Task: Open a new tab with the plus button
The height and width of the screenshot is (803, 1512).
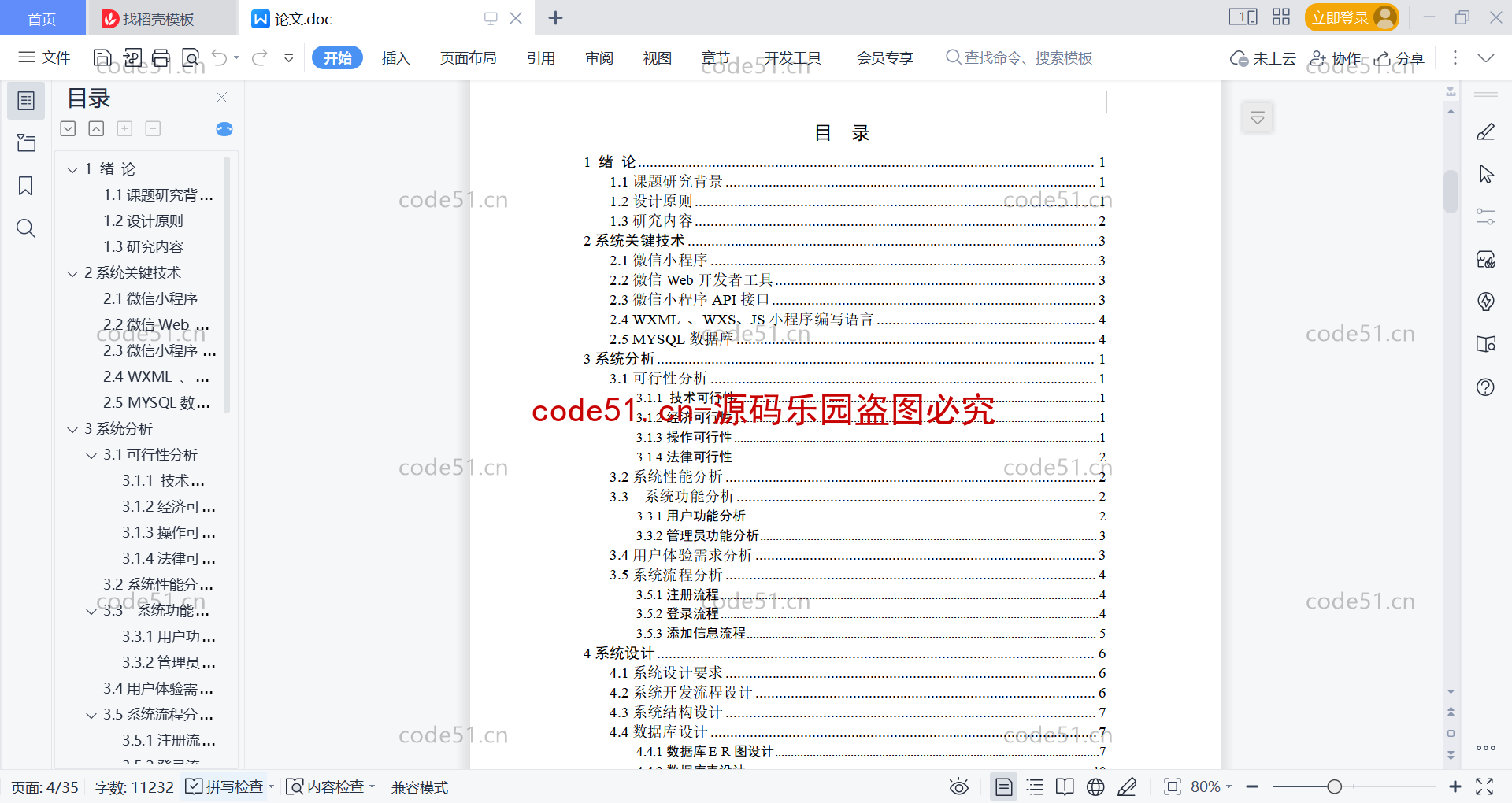Action: click(x=555, y=18)
